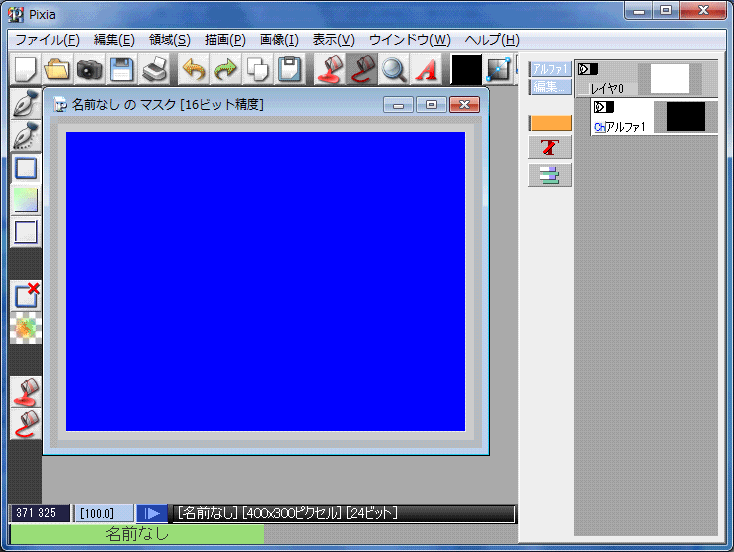Open a file with folder icon

click(58, 69)
